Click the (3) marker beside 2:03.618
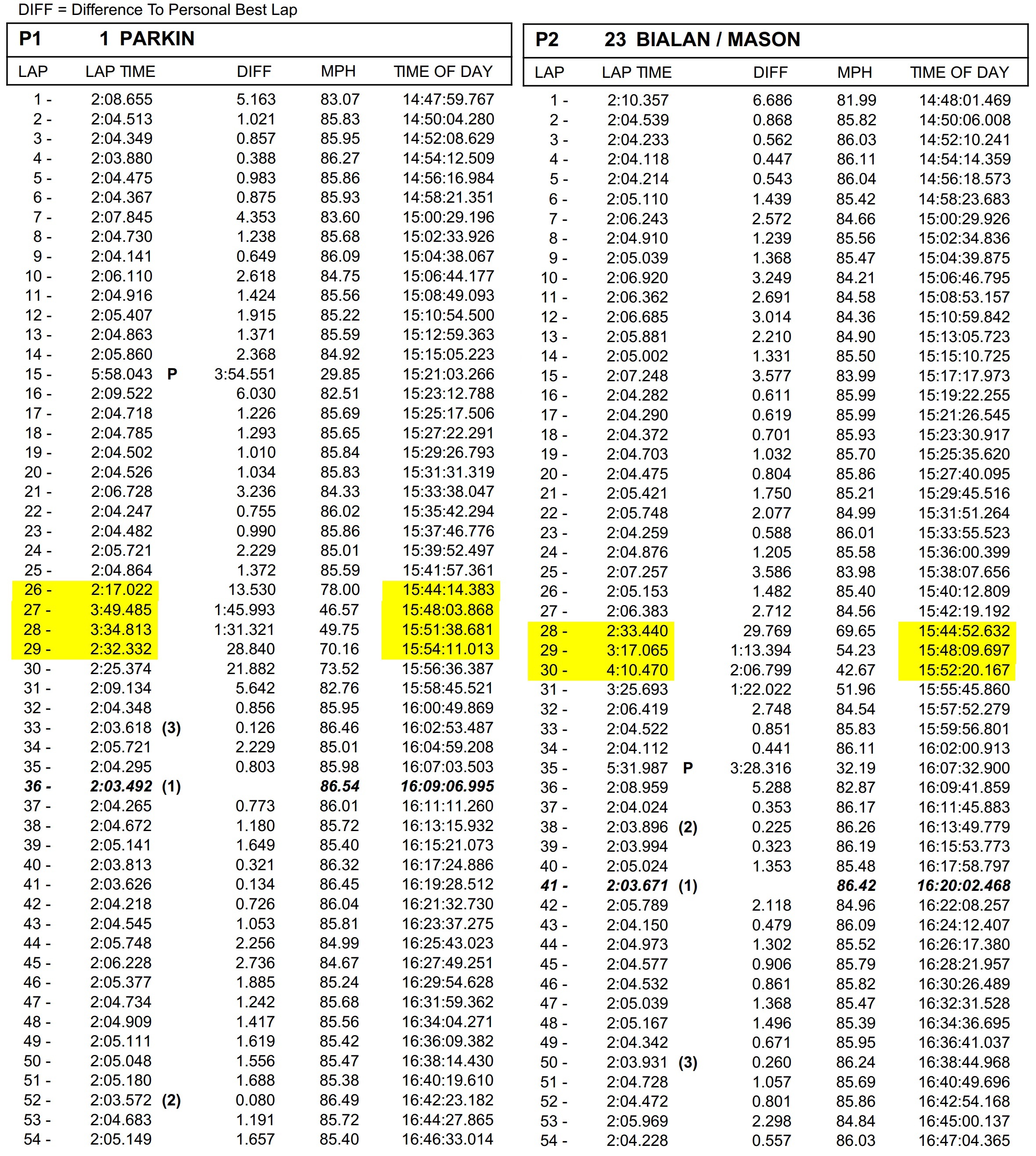1036x1156 pixels. 171,728
